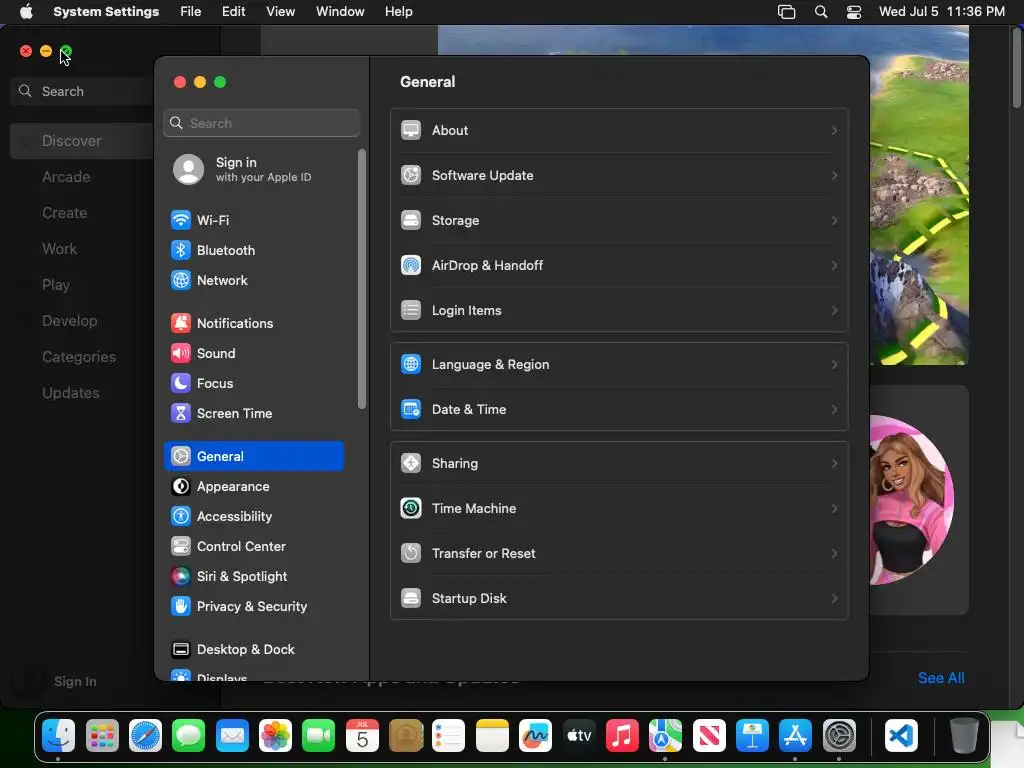Click the App Store search field
The width and height of the screenshot is (1024, 768).
82,91
